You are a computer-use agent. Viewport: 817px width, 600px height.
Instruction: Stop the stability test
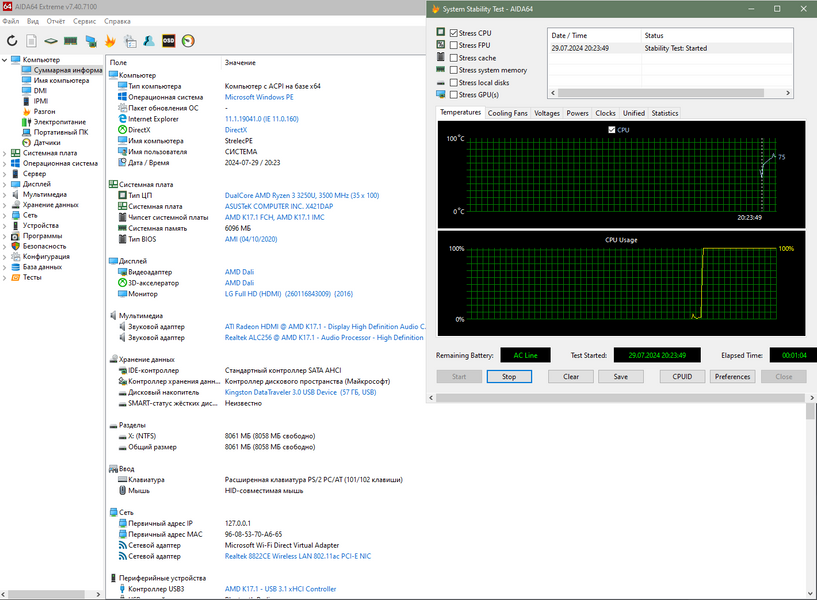(509, 377)
